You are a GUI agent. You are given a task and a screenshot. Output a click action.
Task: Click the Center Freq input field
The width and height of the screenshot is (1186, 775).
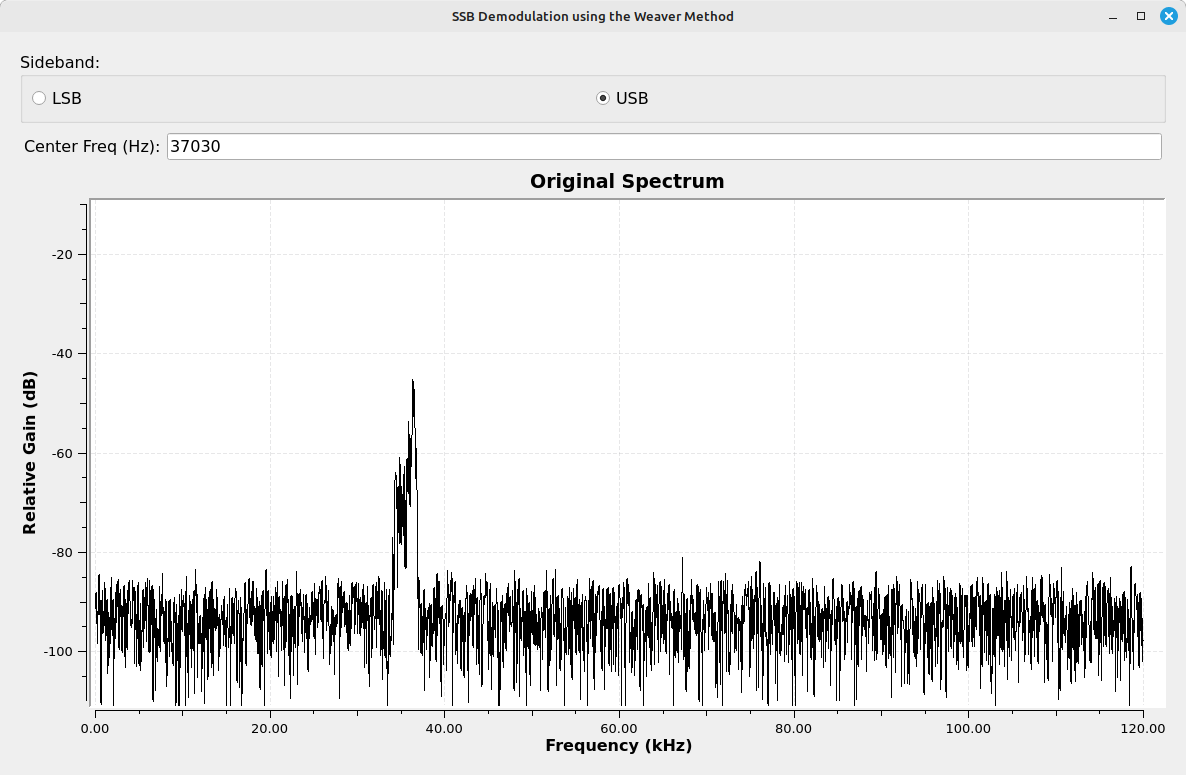(x=664, y=147)
